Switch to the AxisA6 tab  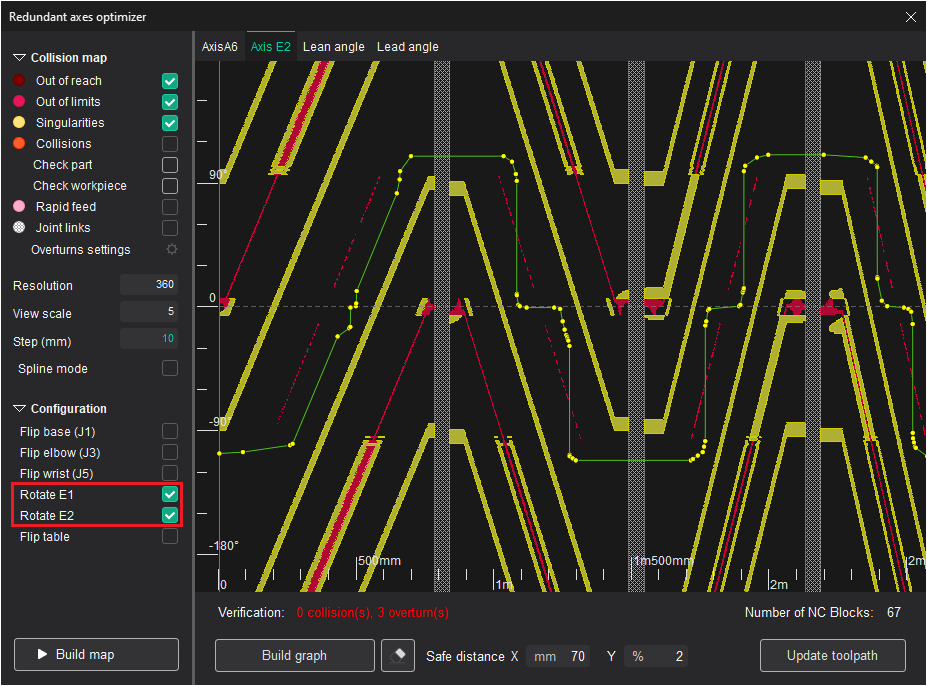(x=220, y=47)
